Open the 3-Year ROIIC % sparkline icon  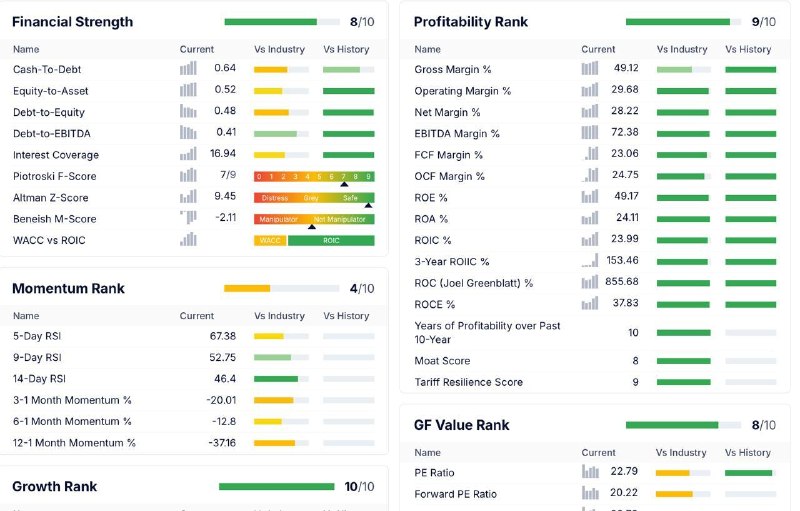tap(589, 261)
